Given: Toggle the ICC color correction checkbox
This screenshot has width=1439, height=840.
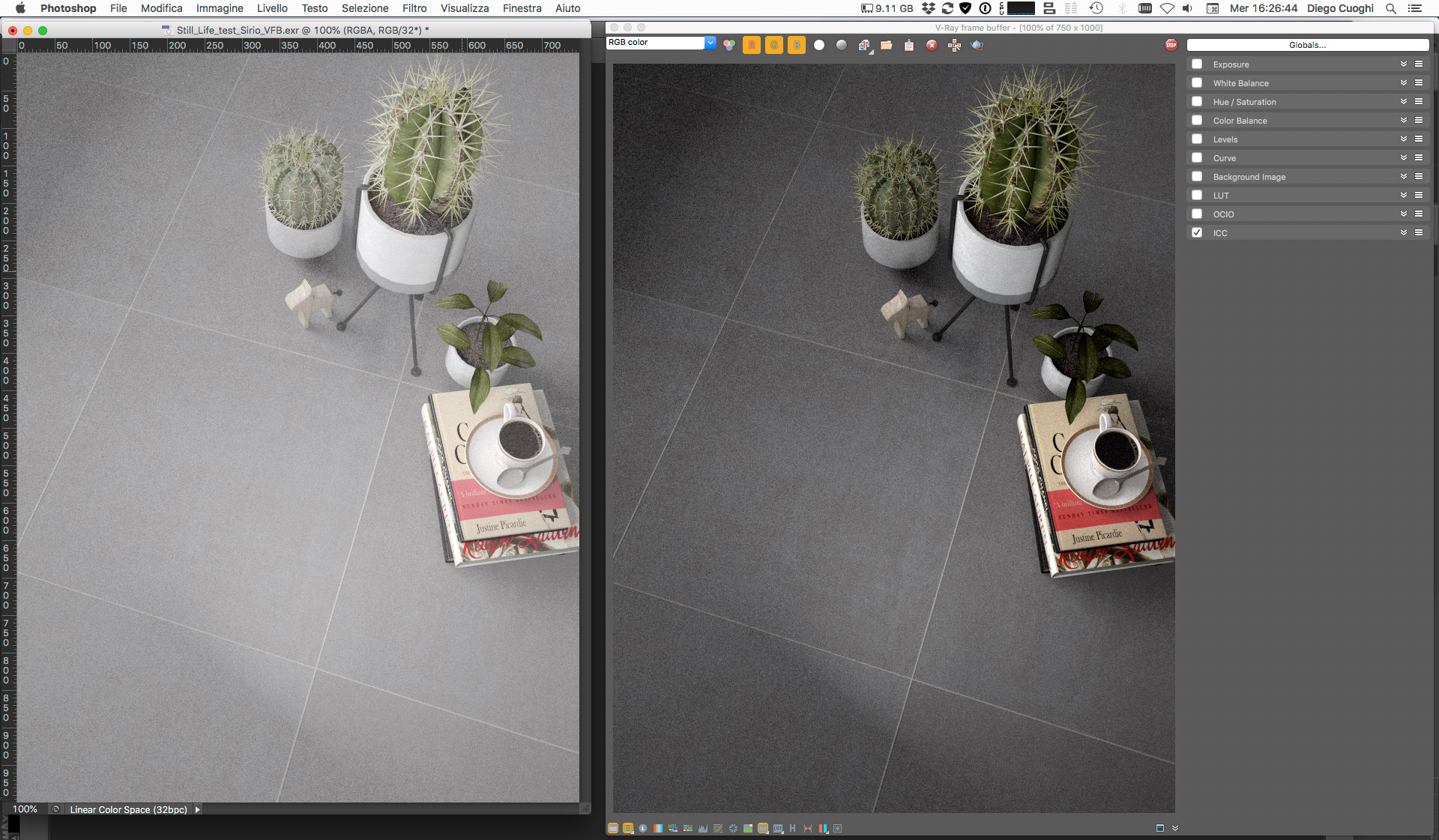Looking at the screenshot, I should tap(1196, 232).
